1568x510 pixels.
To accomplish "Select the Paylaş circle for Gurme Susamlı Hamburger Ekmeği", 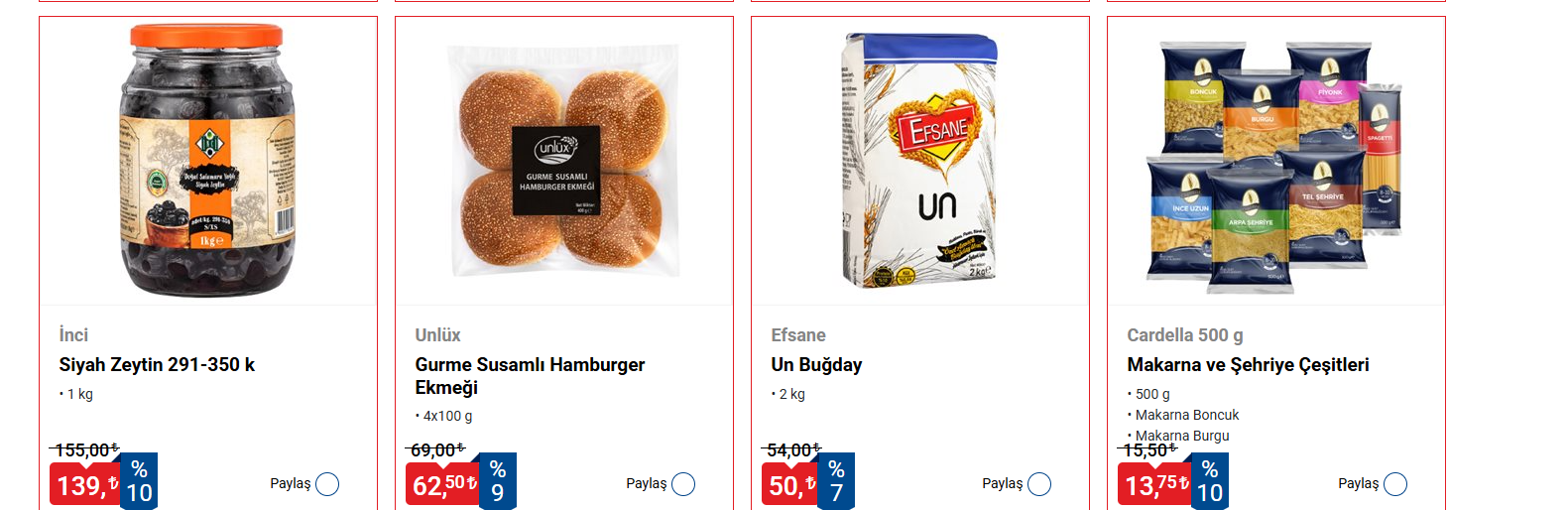I will (x=683, y=484).
